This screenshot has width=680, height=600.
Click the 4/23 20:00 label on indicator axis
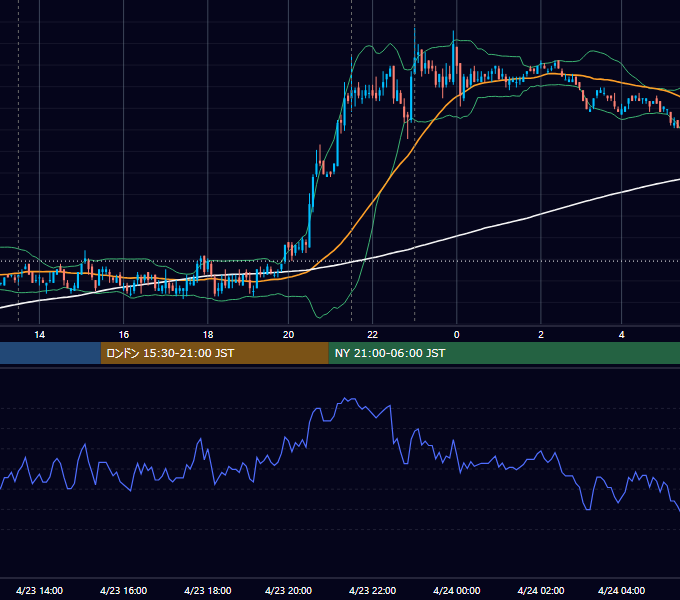point(288,590)
